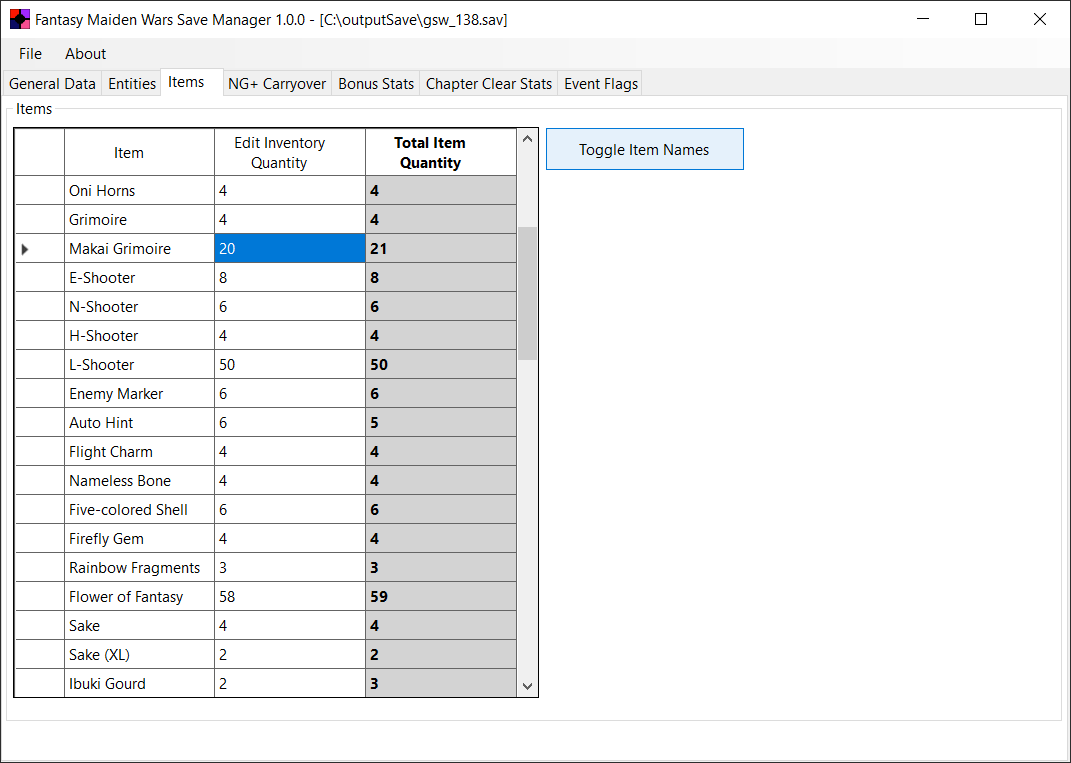1071x763 pixels.
Task: Edit Nameless Bone inventory quantity cell
Action: pos(290,481)
